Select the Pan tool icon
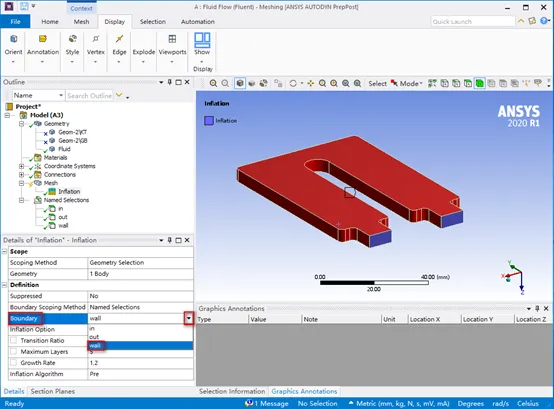 pyautogui.click(x=311, y=83)
